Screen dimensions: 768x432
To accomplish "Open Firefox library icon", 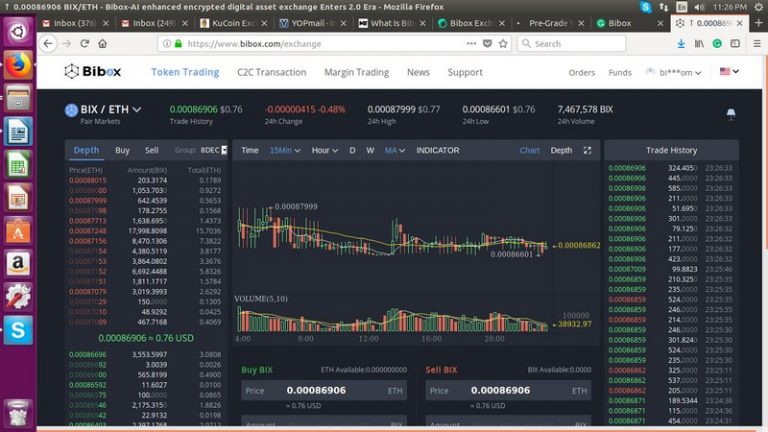I will [699, 44].
